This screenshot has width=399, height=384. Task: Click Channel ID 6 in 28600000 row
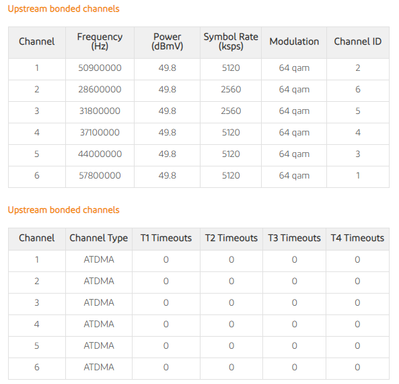[x=358, y=89]
